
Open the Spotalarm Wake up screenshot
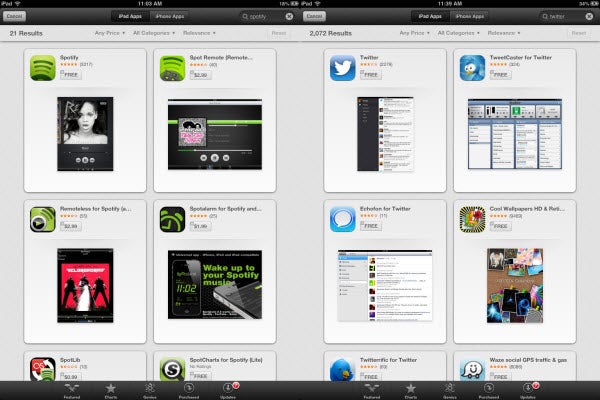coord(215,284)
